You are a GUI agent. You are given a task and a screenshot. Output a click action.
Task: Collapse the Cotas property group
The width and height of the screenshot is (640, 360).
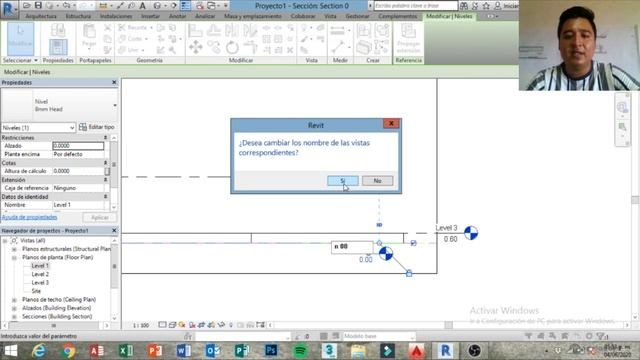105,163
